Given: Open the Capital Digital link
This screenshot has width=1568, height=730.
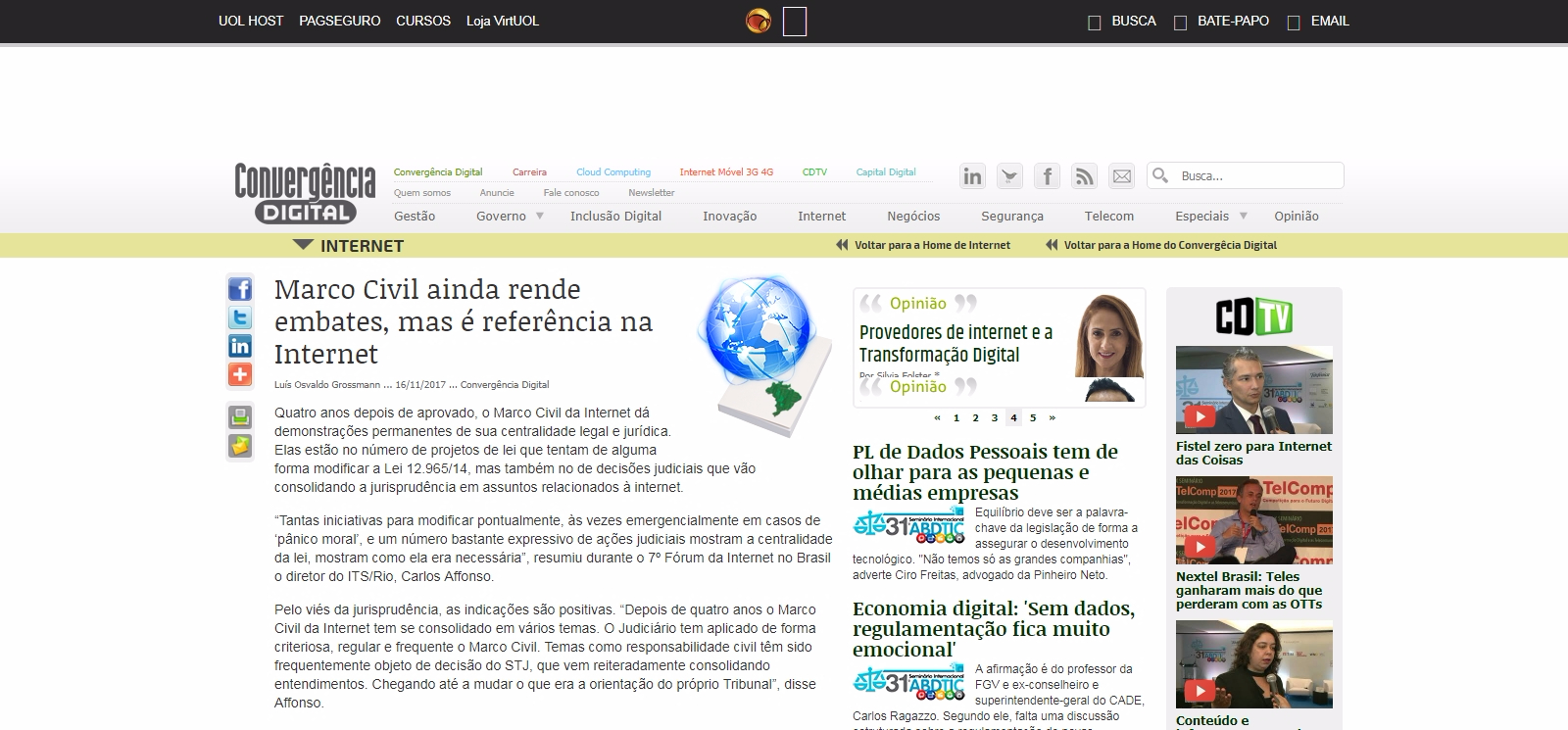Looking at the screenshot, I should (x=886, y=171).
